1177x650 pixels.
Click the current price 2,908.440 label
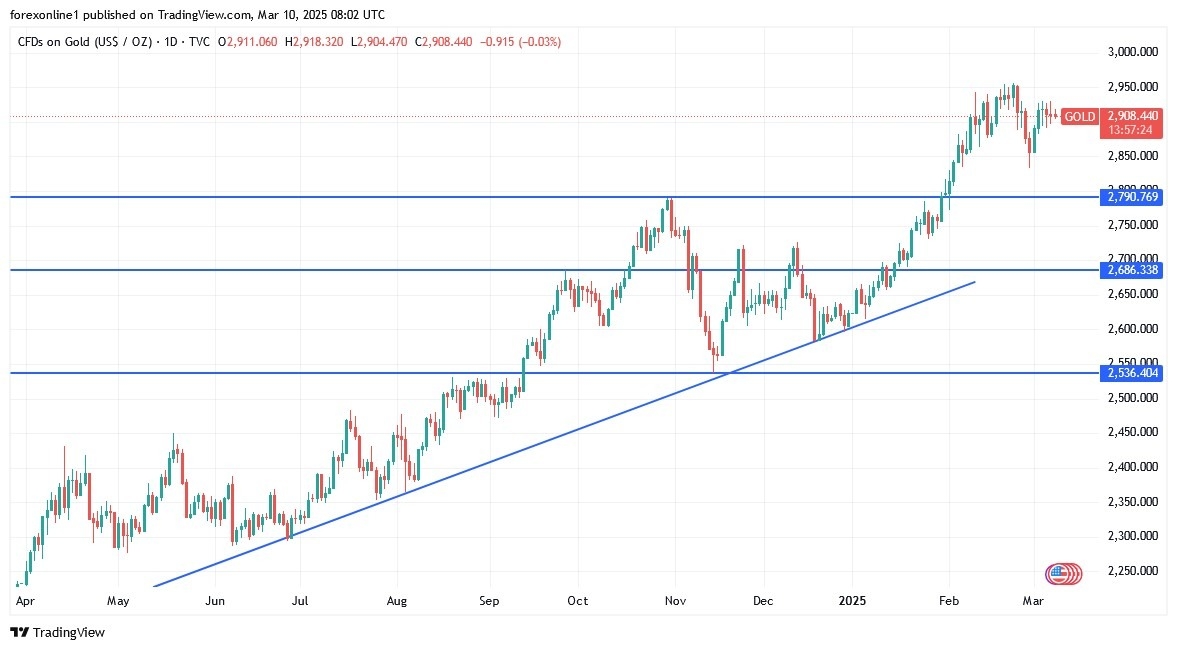pos(1133,116)
